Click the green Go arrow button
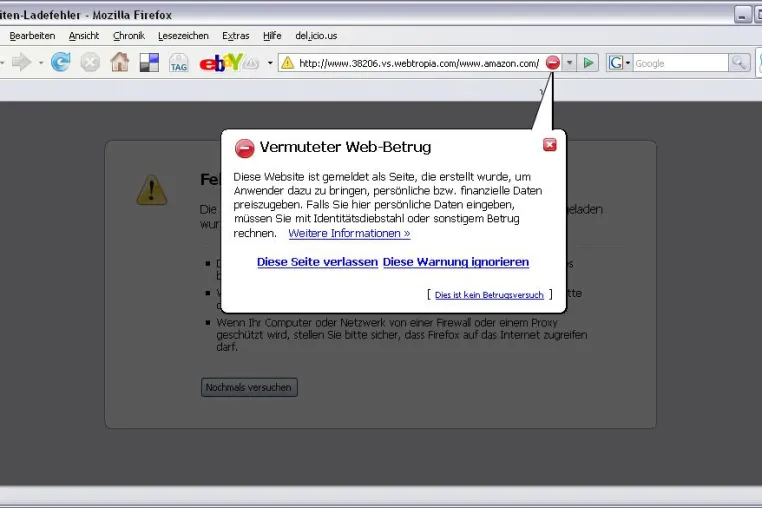This screenshot has width=762, height=508. (x=588, y=63)
